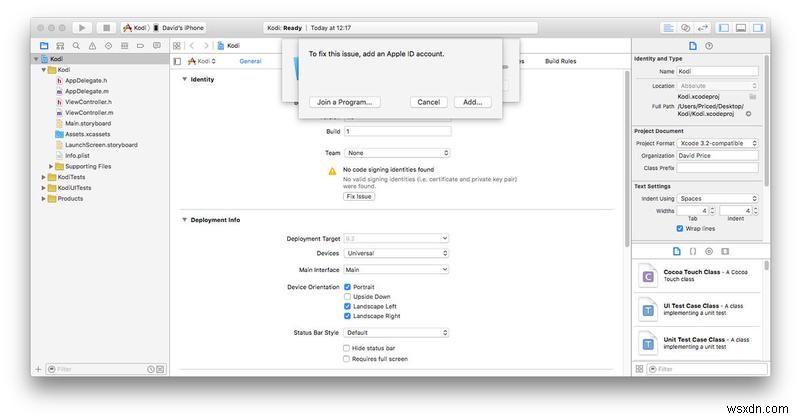The image size is (800, 419).
Task: Open the Code Snippet library
Action: 692,251
